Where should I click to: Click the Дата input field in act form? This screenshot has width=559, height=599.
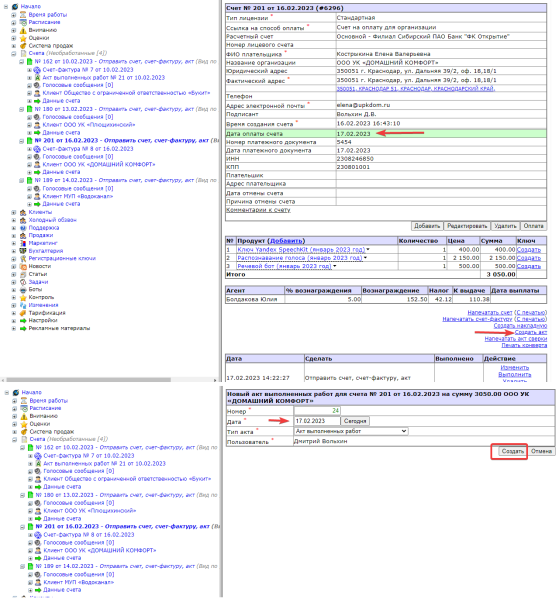point(317,421)
